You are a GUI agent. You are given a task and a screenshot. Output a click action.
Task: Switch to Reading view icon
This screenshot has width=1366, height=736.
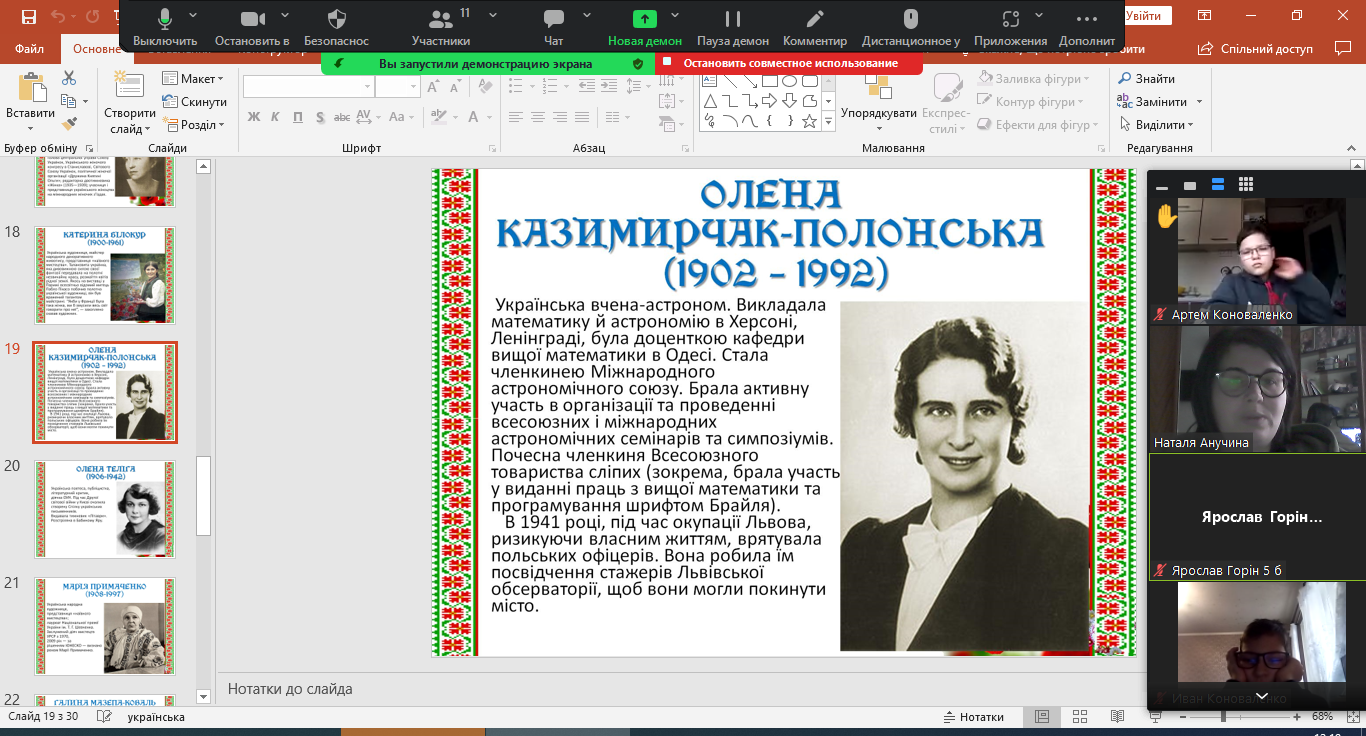click(x=1118, y=717)
